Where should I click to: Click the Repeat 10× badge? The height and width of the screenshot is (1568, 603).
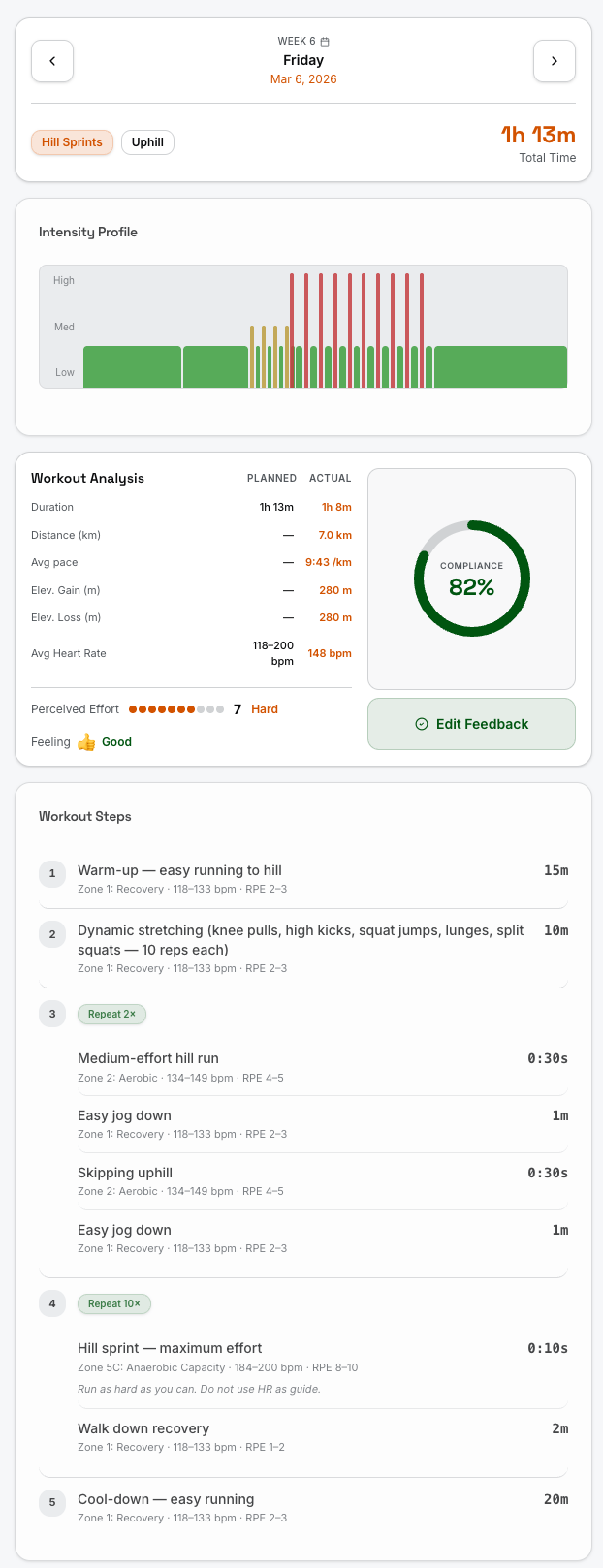[x=113, y=1304]
